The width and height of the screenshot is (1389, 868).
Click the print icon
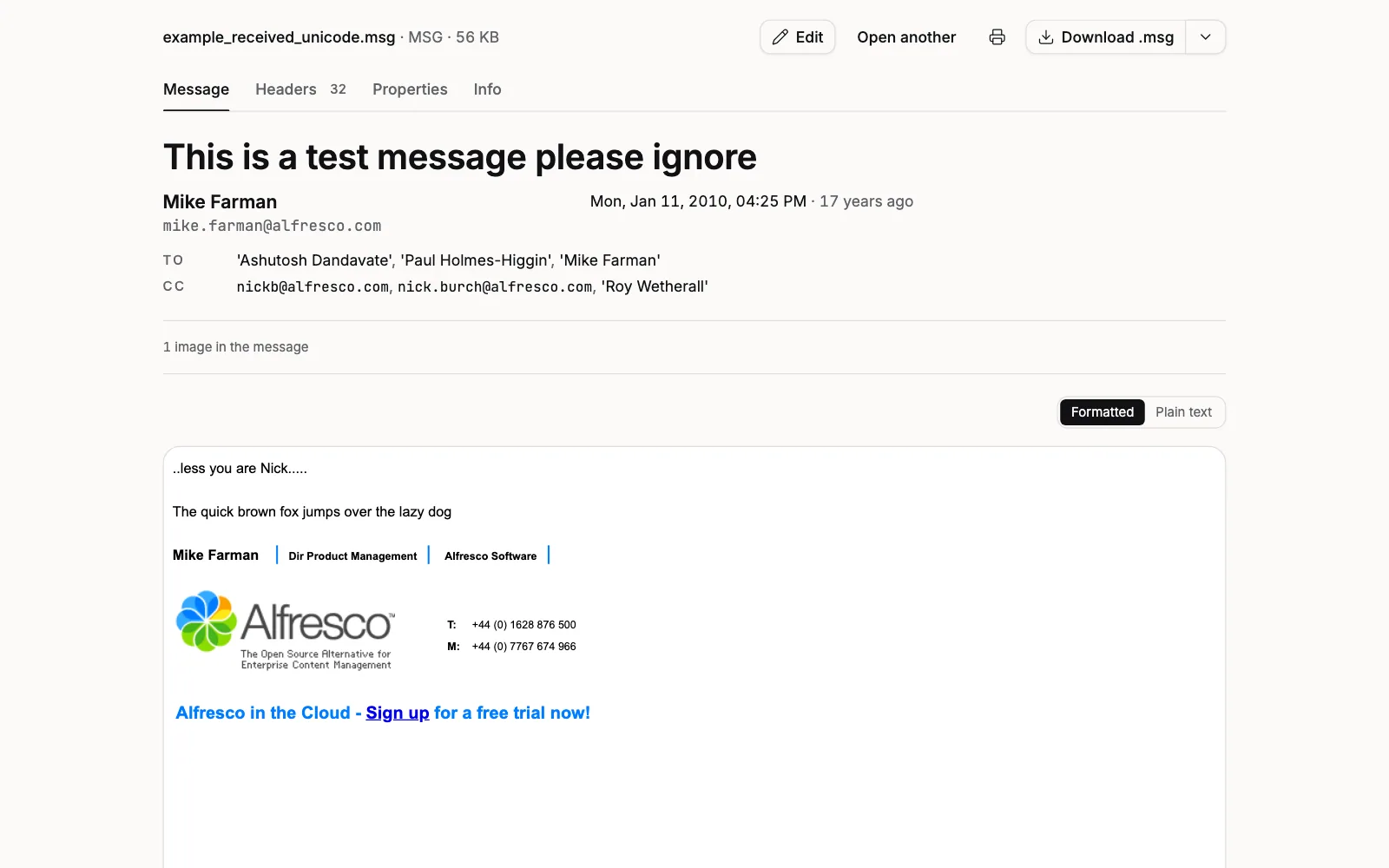point(997,37)
